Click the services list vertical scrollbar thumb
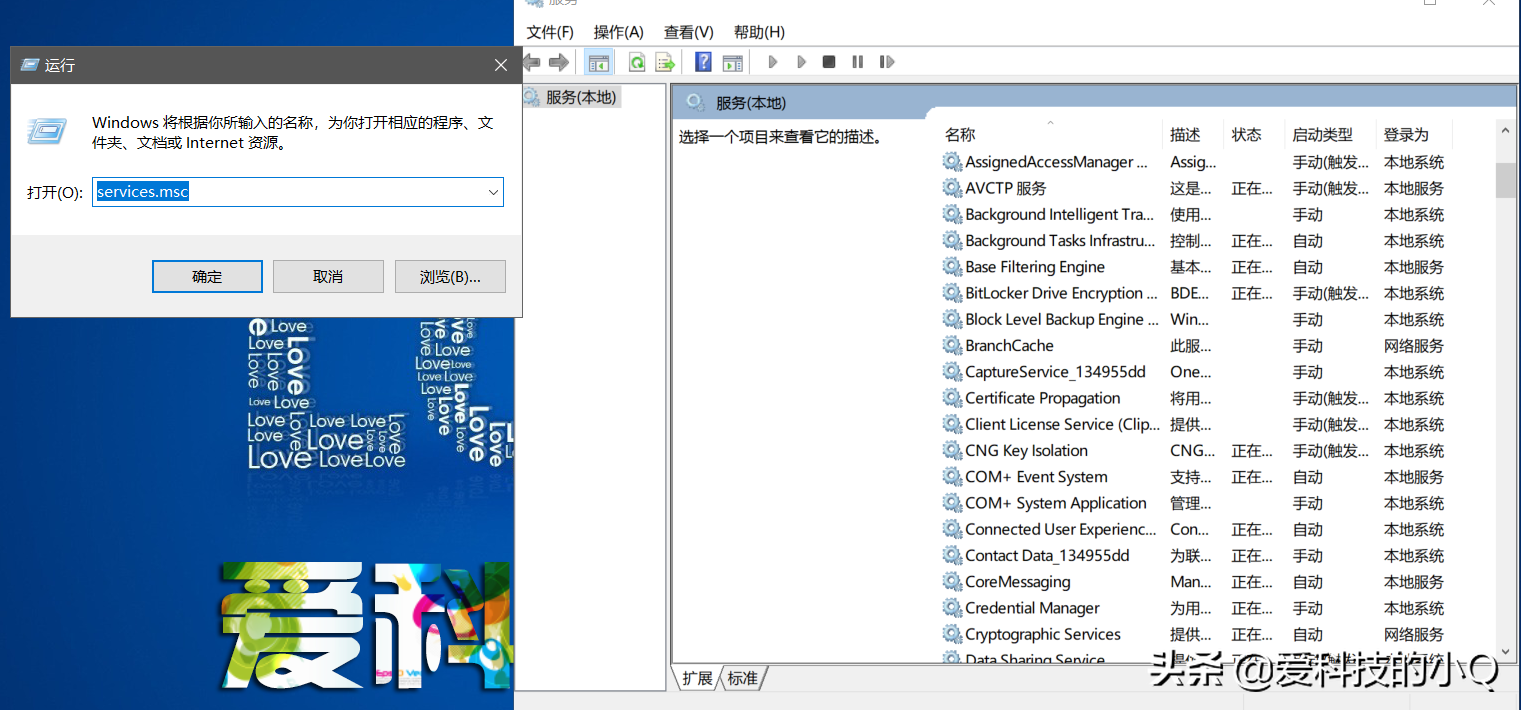 [1506, 180]
